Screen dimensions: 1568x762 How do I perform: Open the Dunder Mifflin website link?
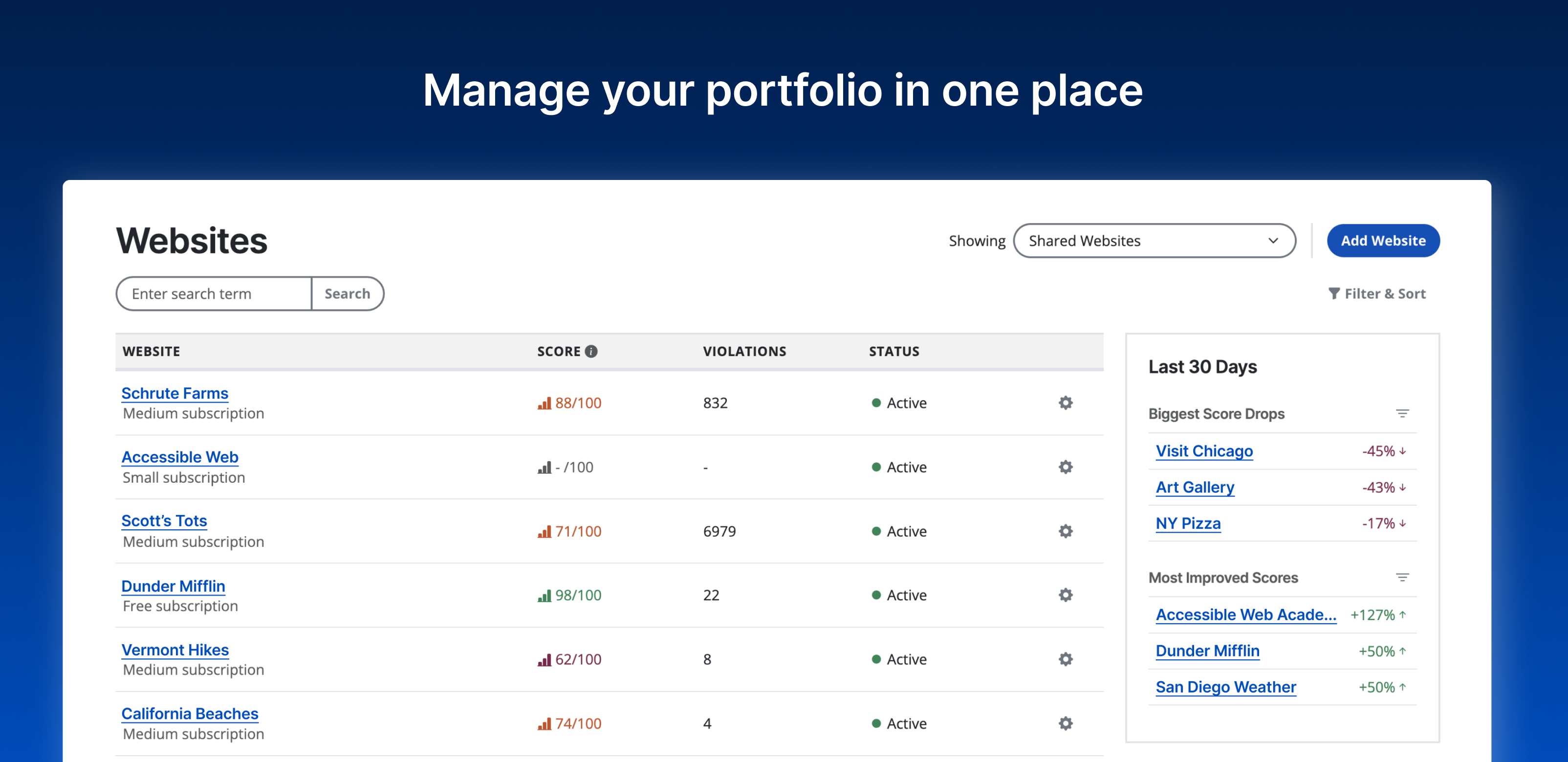tap(173, 585)
